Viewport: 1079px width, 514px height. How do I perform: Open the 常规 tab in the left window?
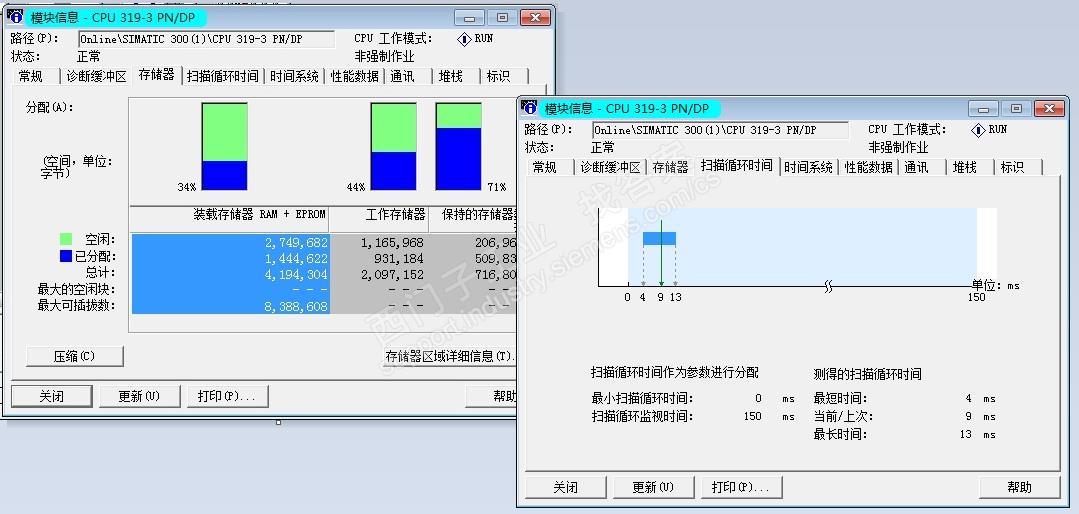click(32, 76)
